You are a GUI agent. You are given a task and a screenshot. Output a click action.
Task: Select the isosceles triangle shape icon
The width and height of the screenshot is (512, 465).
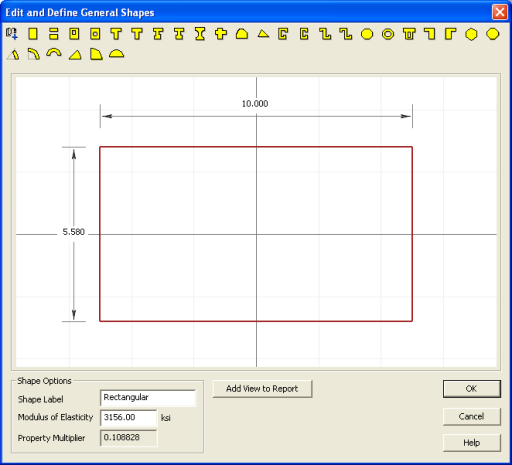coord(263,34)
